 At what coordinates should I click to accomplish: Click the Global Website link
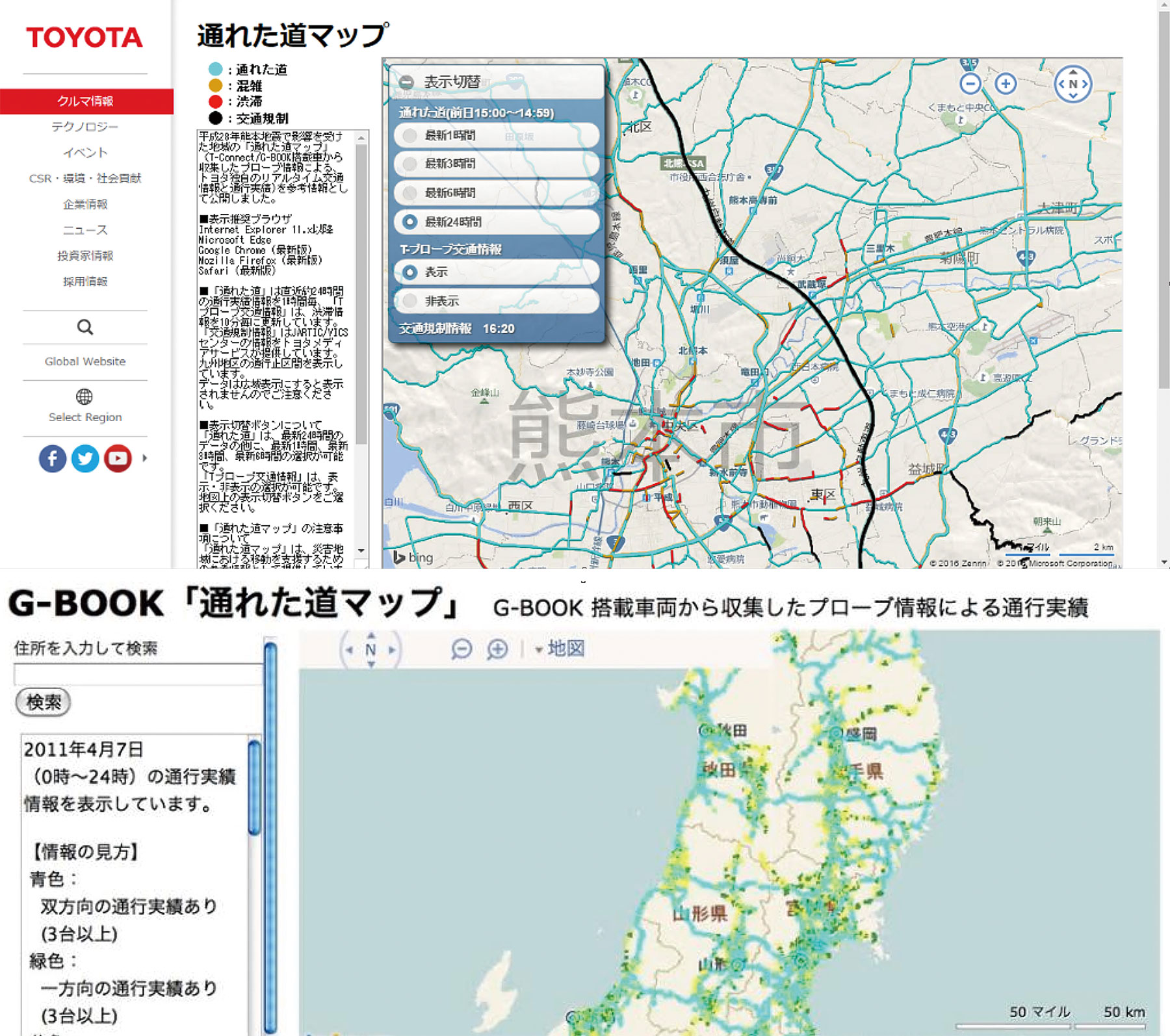(x=85, y=361)
